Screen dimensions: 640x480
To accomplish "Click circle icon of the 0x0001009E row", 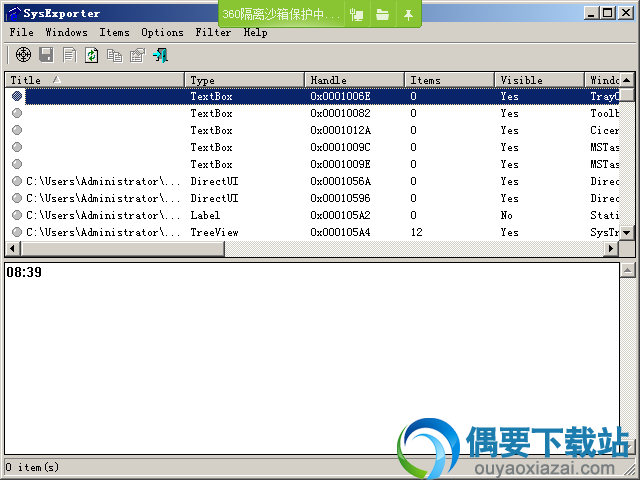I will point(17,164).
